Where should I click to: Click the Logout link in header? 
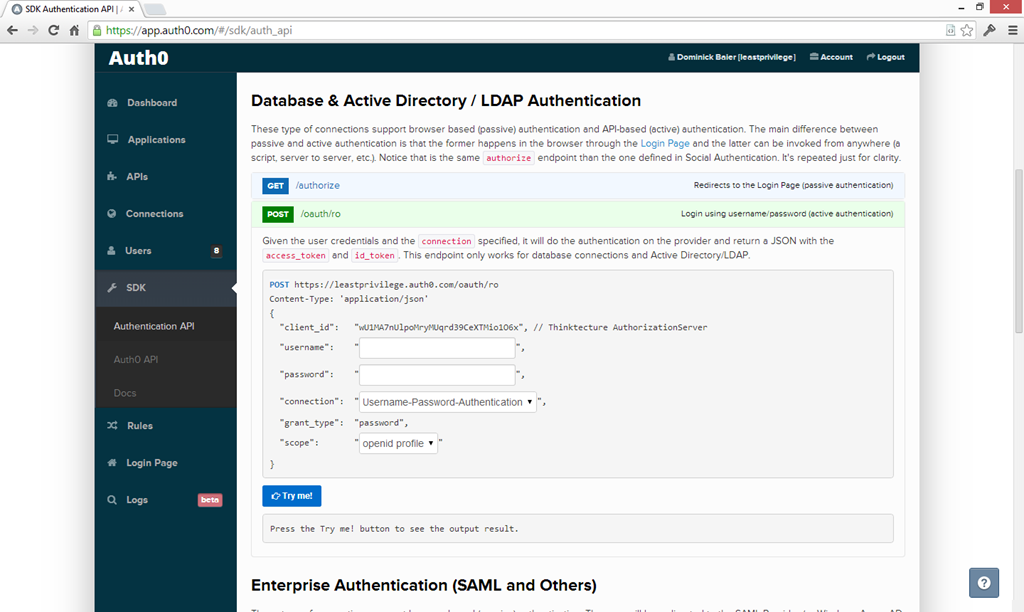coord(885,57)
